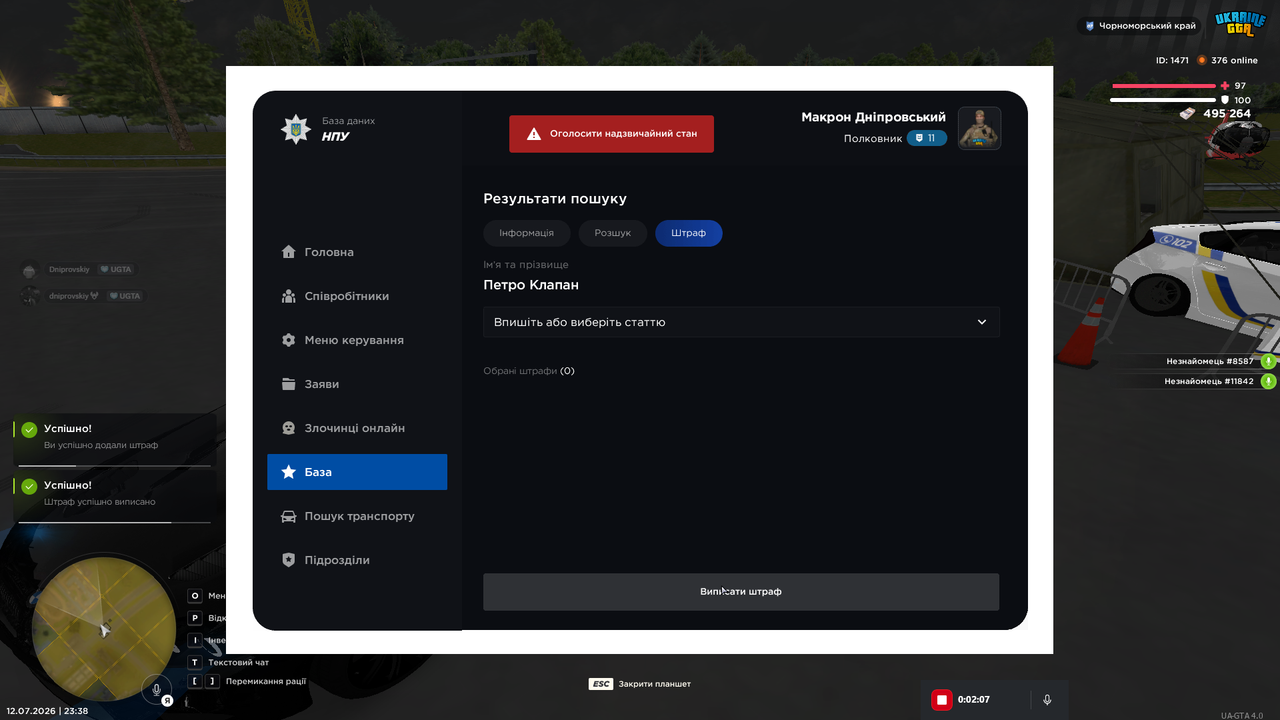Click the recording timer 0:02:07

click(974, 700)
